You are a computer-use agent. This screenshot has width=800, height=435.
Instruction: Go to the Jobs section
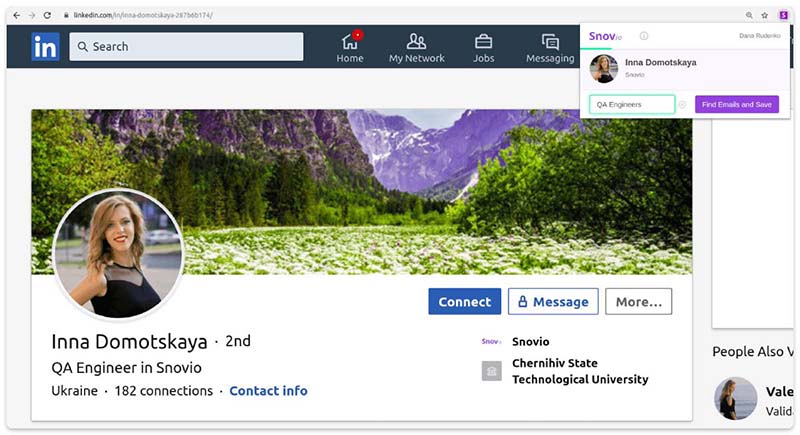(483, 47)
